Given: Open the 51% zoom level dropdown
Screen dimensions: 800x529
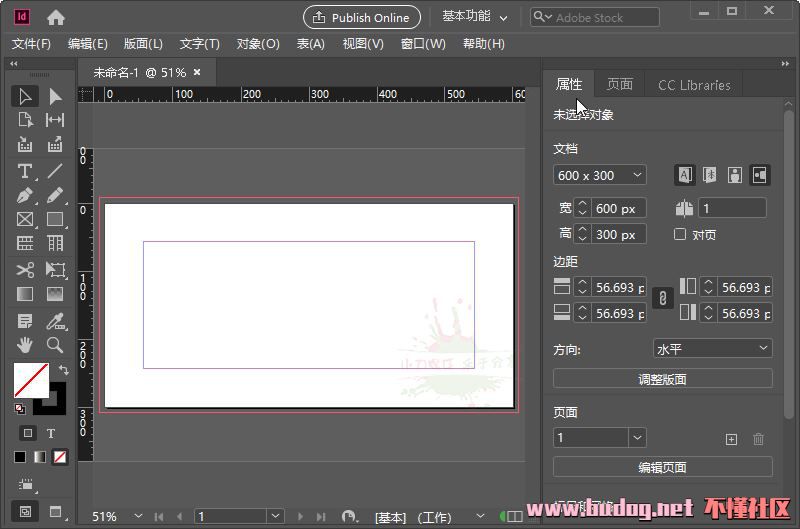Looking at the screenshot, I should pyautogui.click(x=138, y=516).
